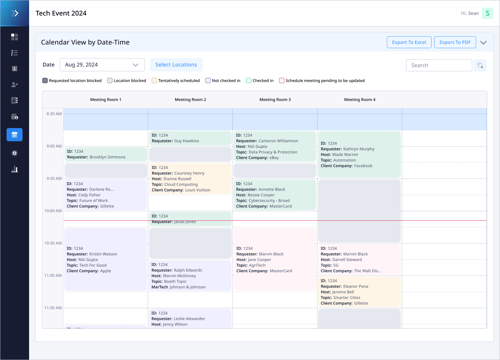Open Marvin Black 5G meeting card
This screenshot has width=500, height=360.
[x=360, y=260]
